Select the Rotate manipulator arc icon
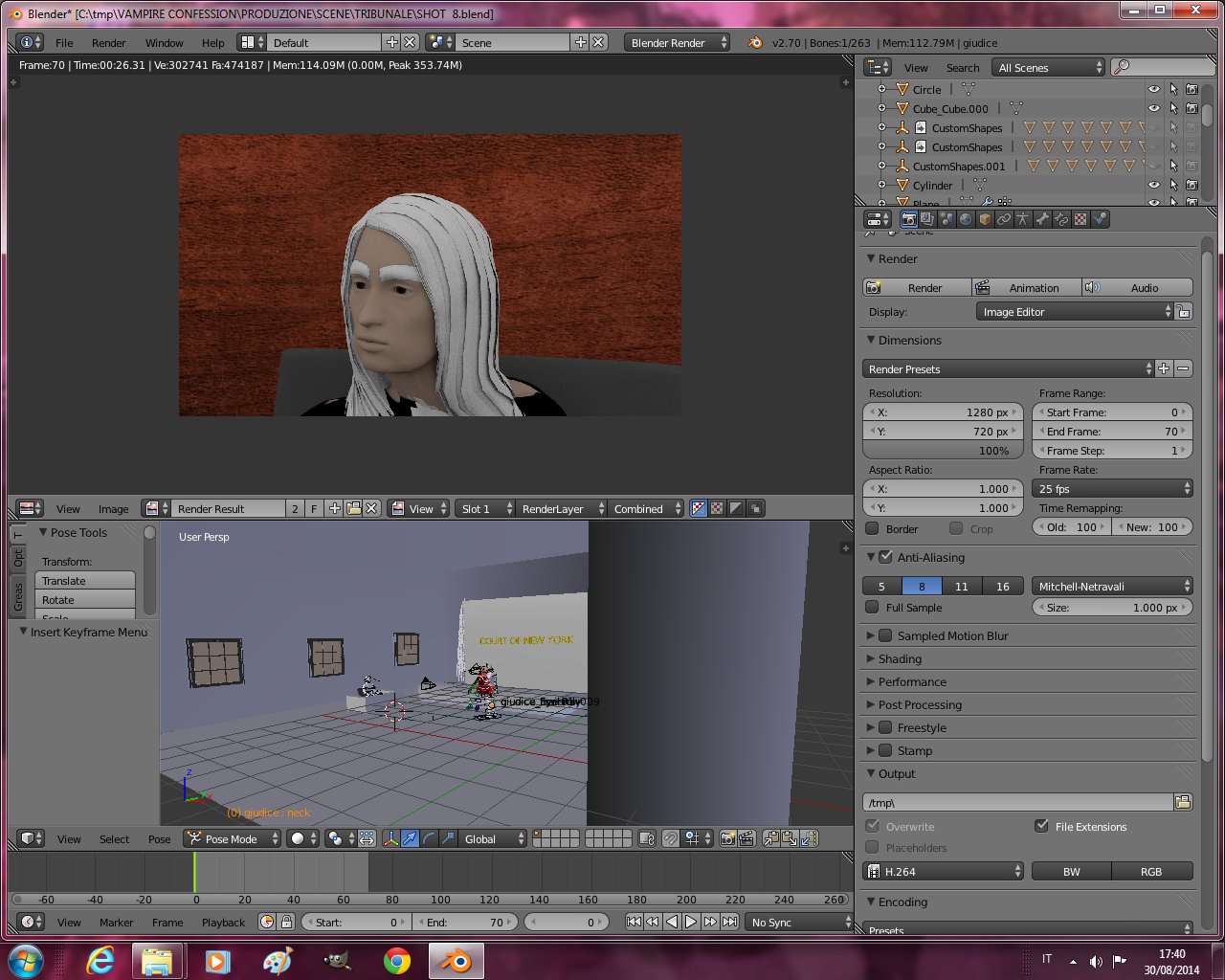 (x=429, y=838)
